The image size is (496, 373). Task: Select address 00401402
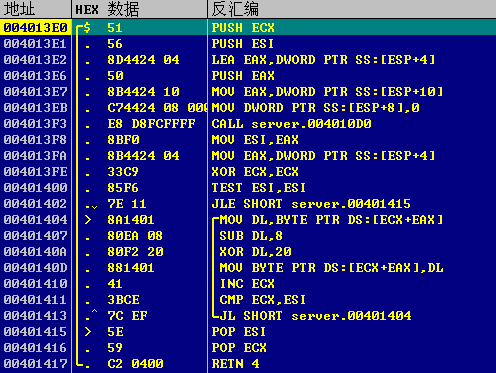click(x=35, y=204)
